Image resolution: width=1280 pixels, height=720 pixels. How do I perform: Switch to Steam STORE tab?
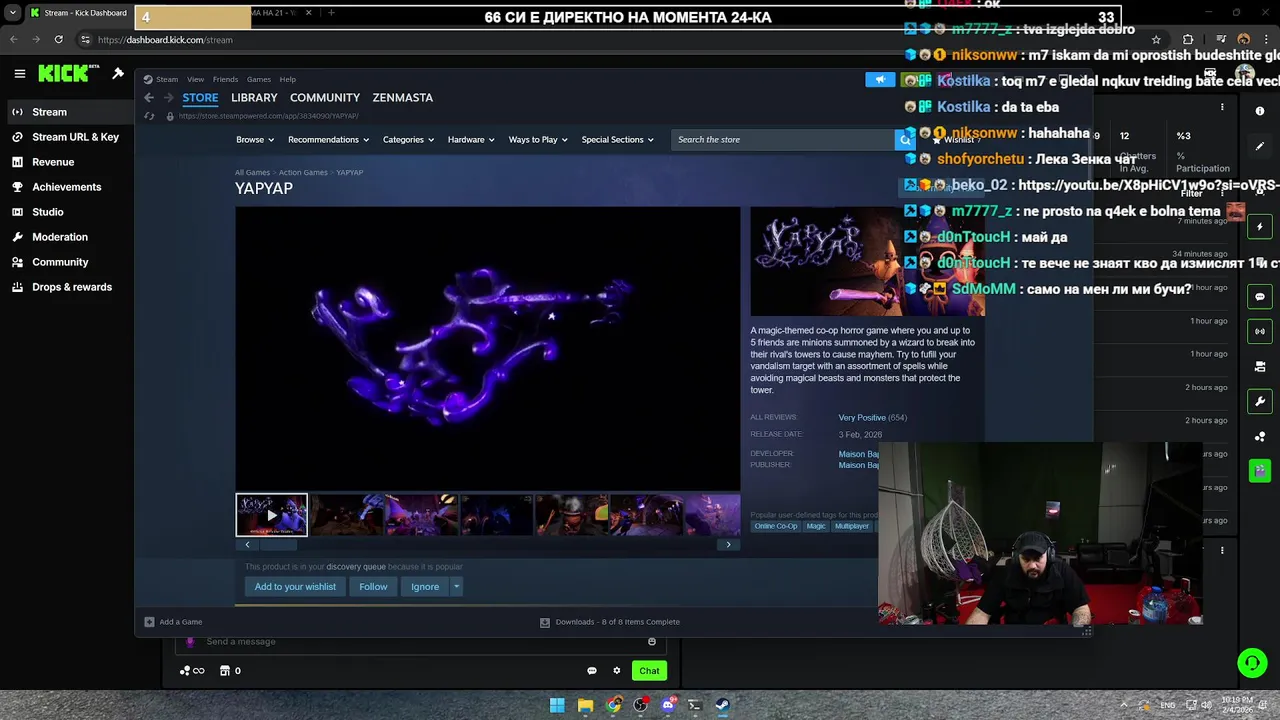click(200, 97)
